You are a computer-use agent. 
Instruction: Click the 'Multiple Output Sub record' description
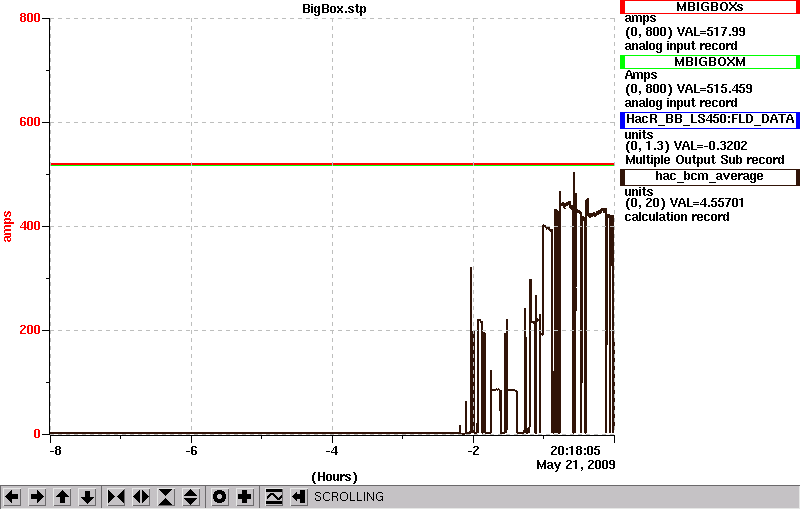[705, 160]
